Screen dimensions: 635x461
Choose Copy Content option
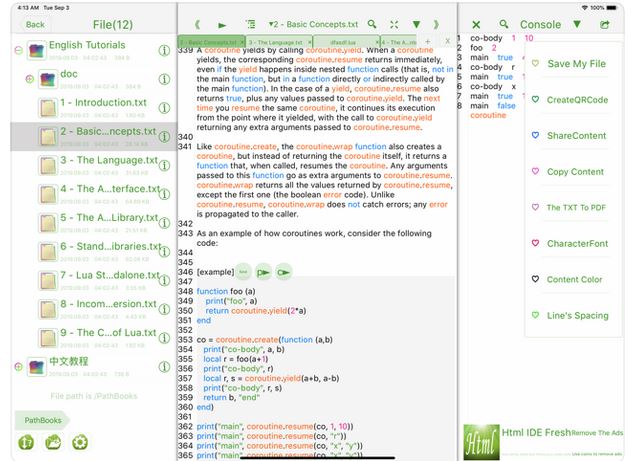click(575, 172)
